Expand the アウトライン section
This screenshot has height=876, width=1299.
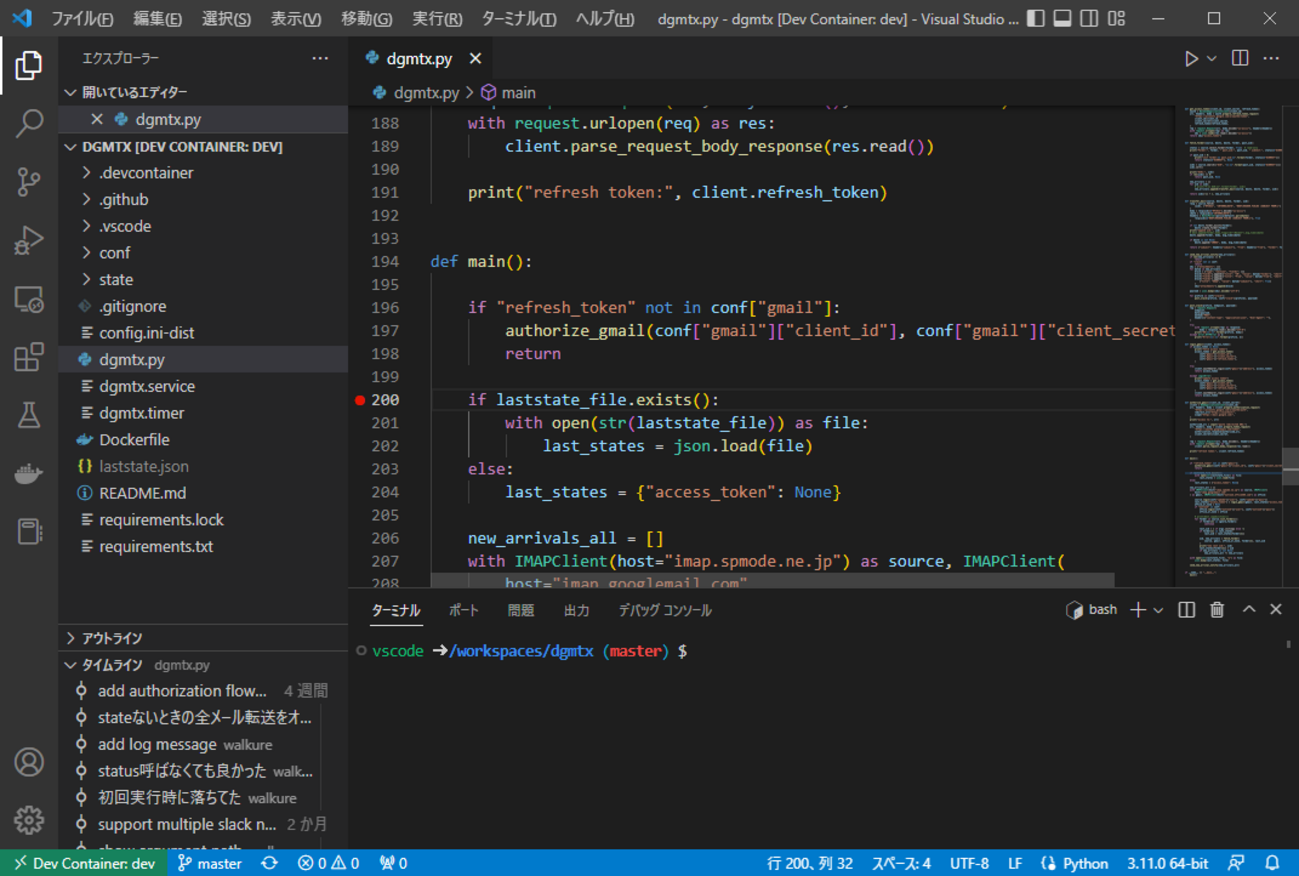tap(203, 638)
